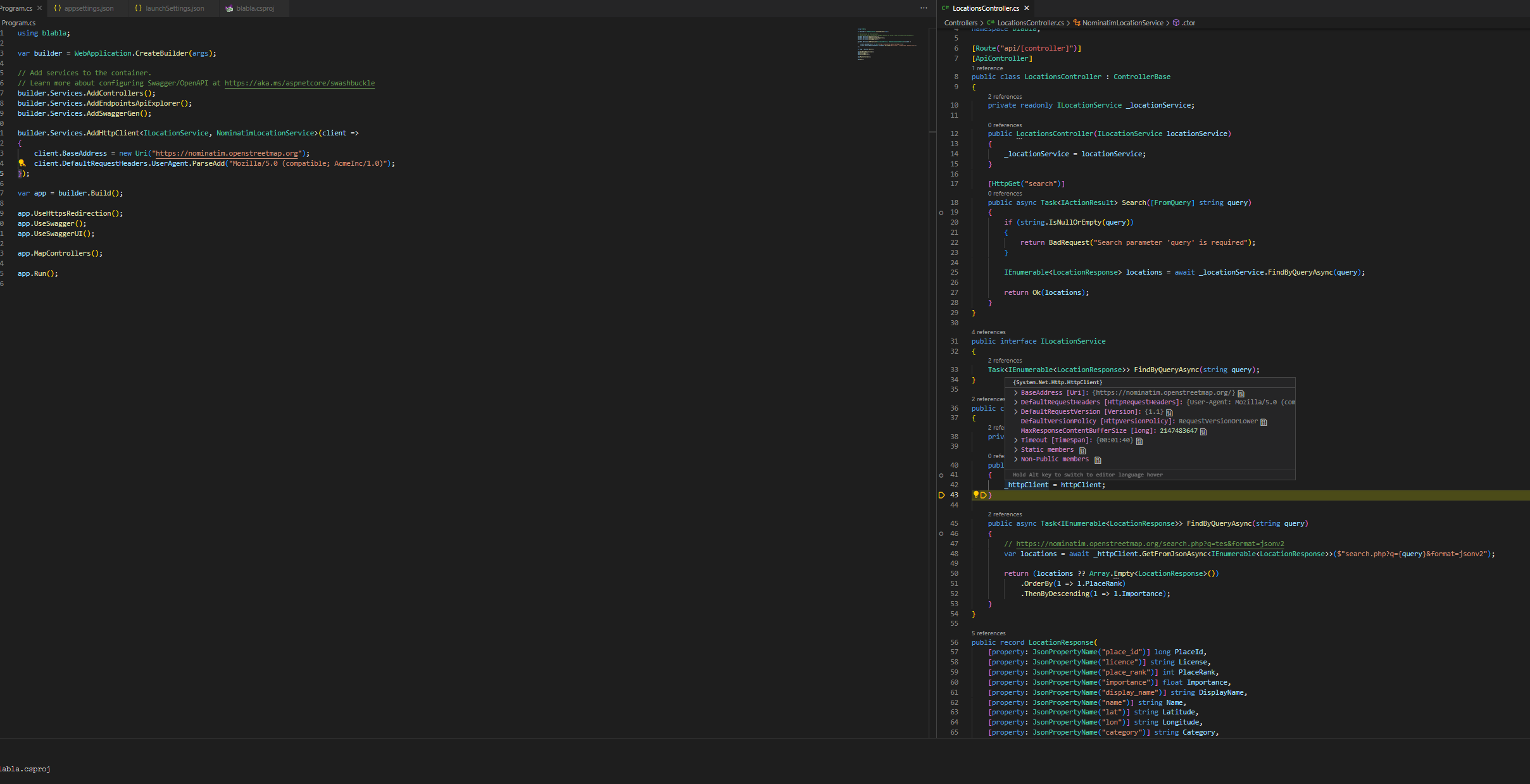The width and height of the screenshot is (1530, 784).
Task: Open the more actions ellipsis in left editor
Action: coord(924,8)
